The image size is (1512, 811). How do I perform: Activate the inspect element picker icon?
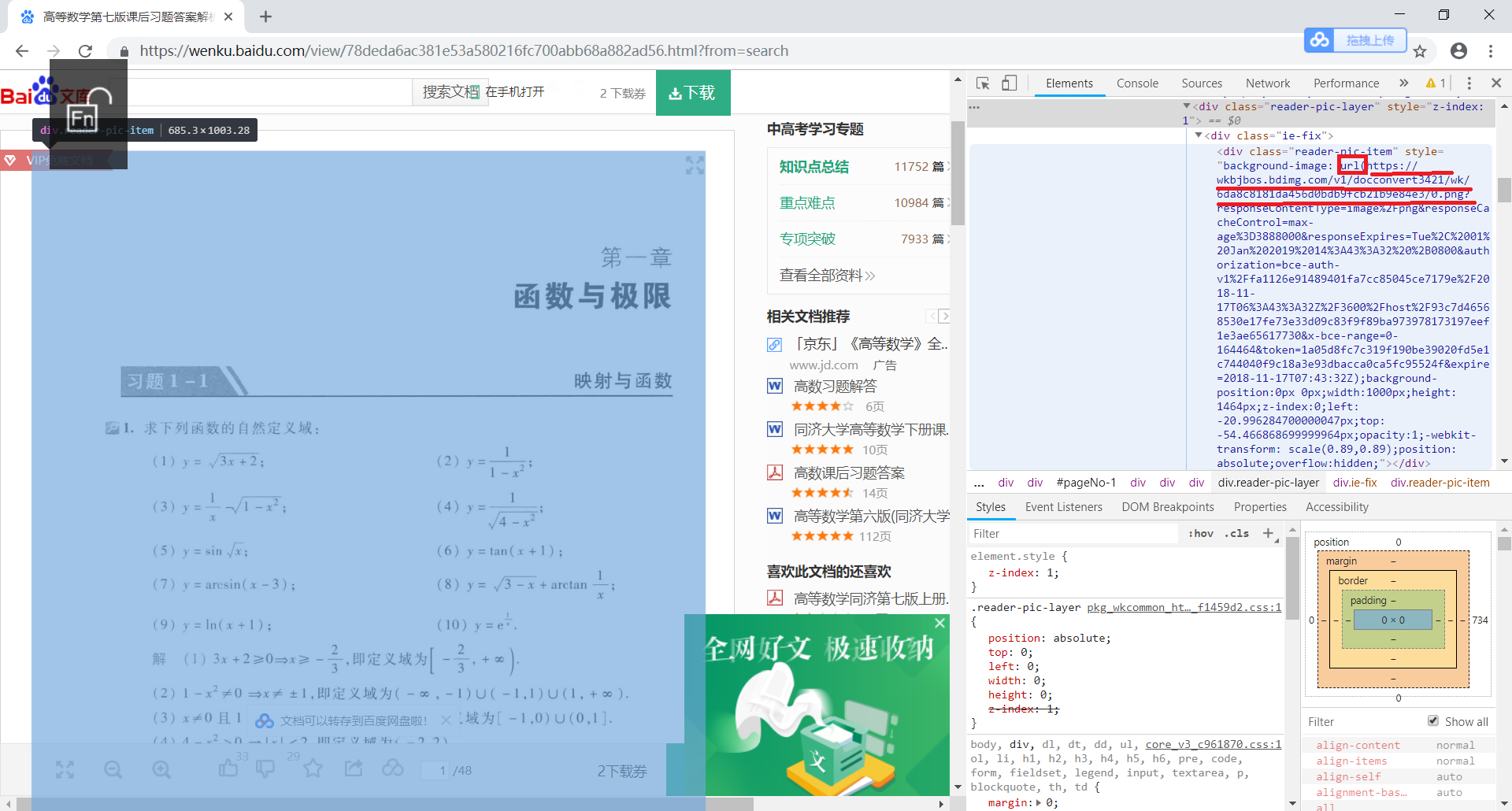tap(983, 83)
